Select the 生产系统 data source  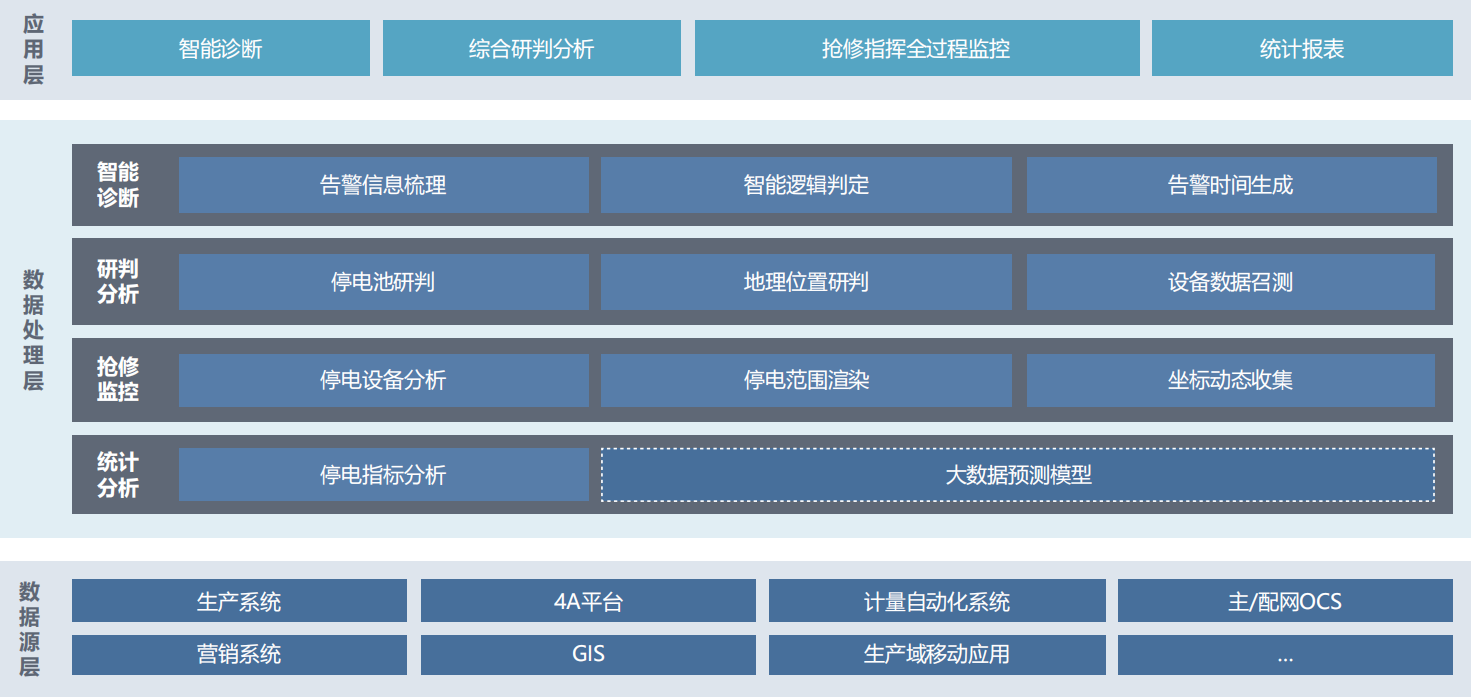click(x=238, y=600)
